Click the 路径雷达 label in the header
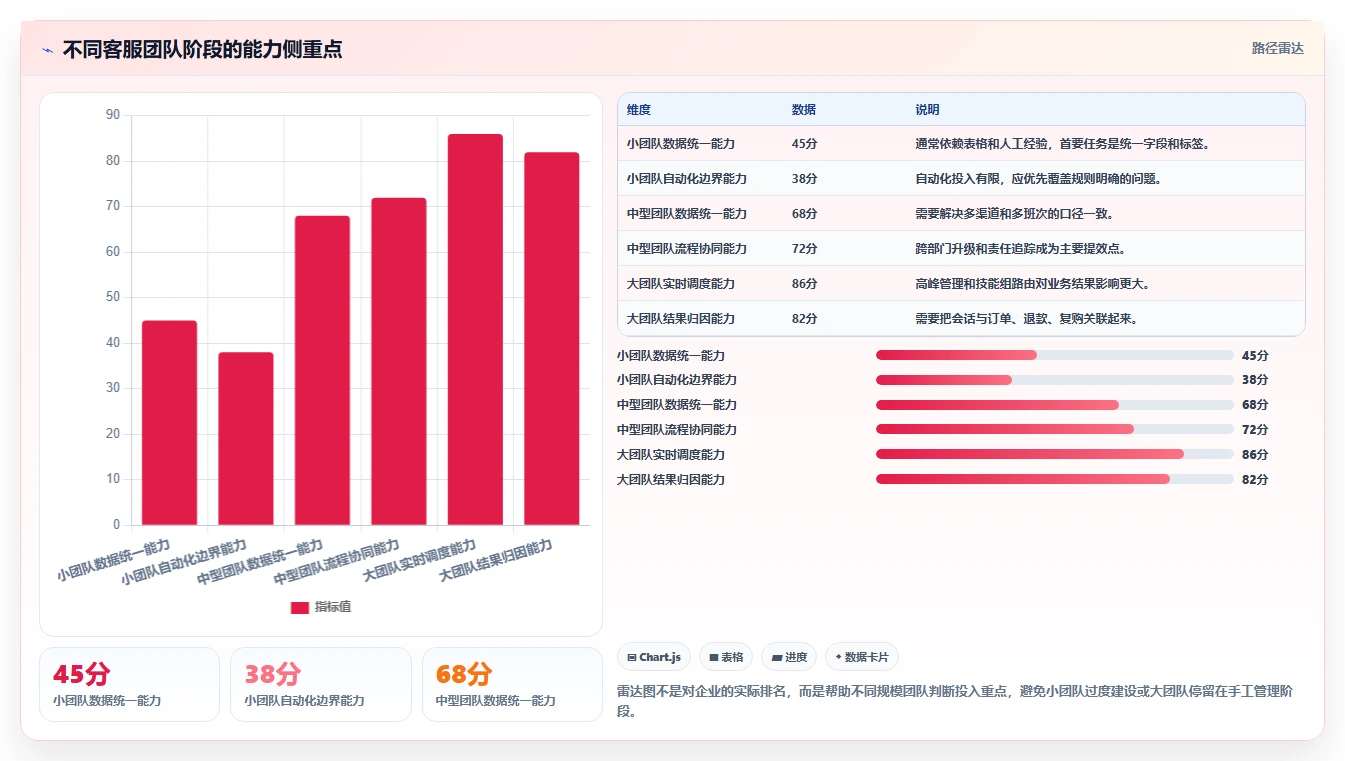The width and height of the screenshot is (1345, 761). click(x=1277, y=48)
